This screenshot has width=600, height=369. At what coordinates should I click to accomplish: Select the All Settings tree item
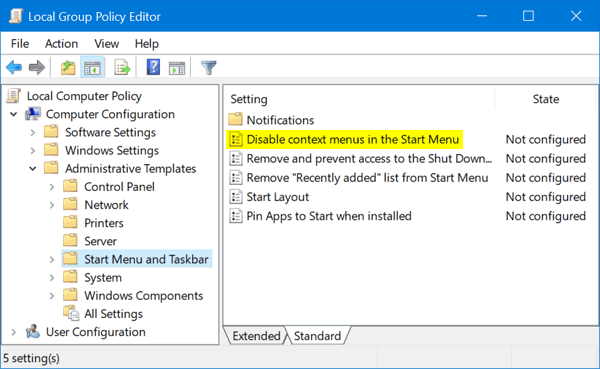pos(113,313)
